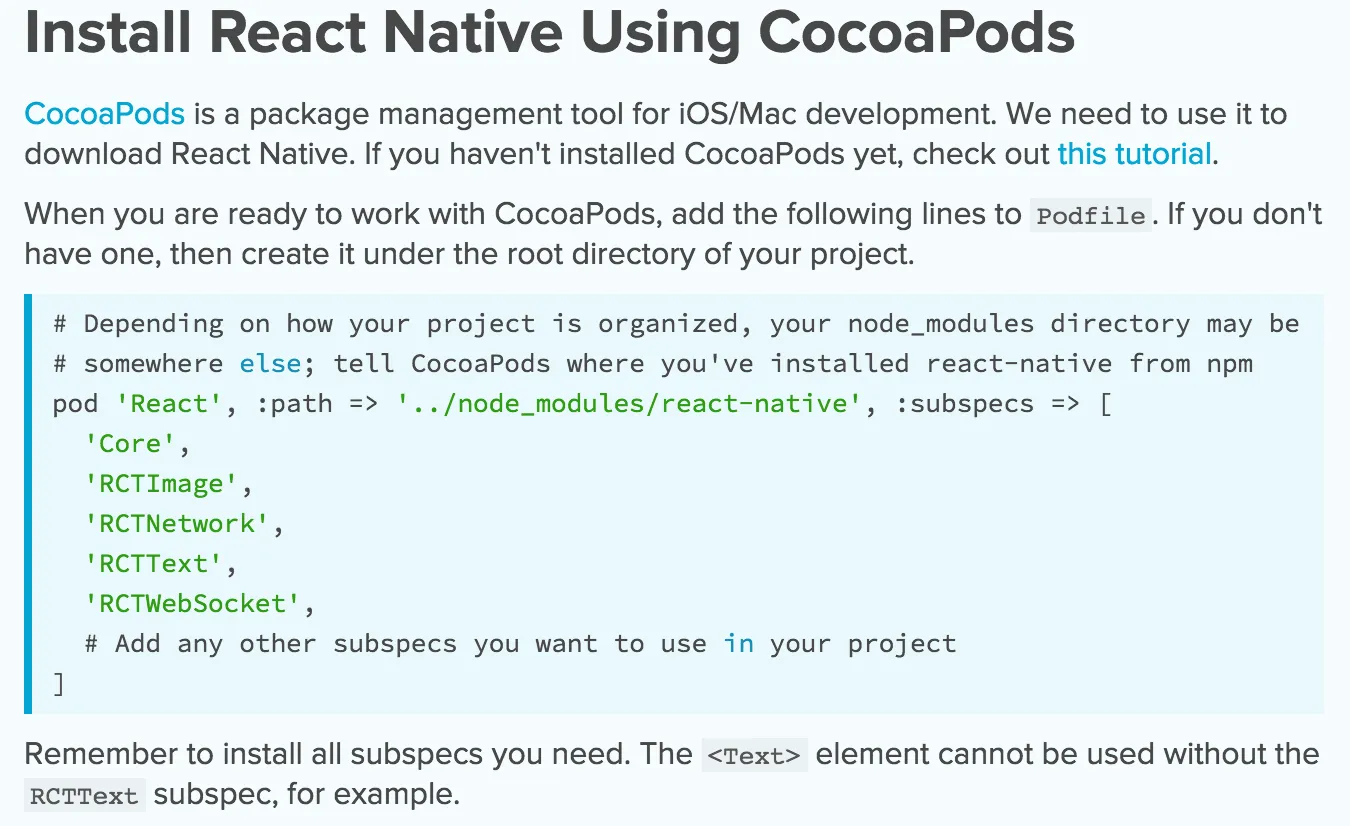Click the 'Add any other subspecs' comment line
This screenshot has width=1350, height=826.
(x=520, y=644)
